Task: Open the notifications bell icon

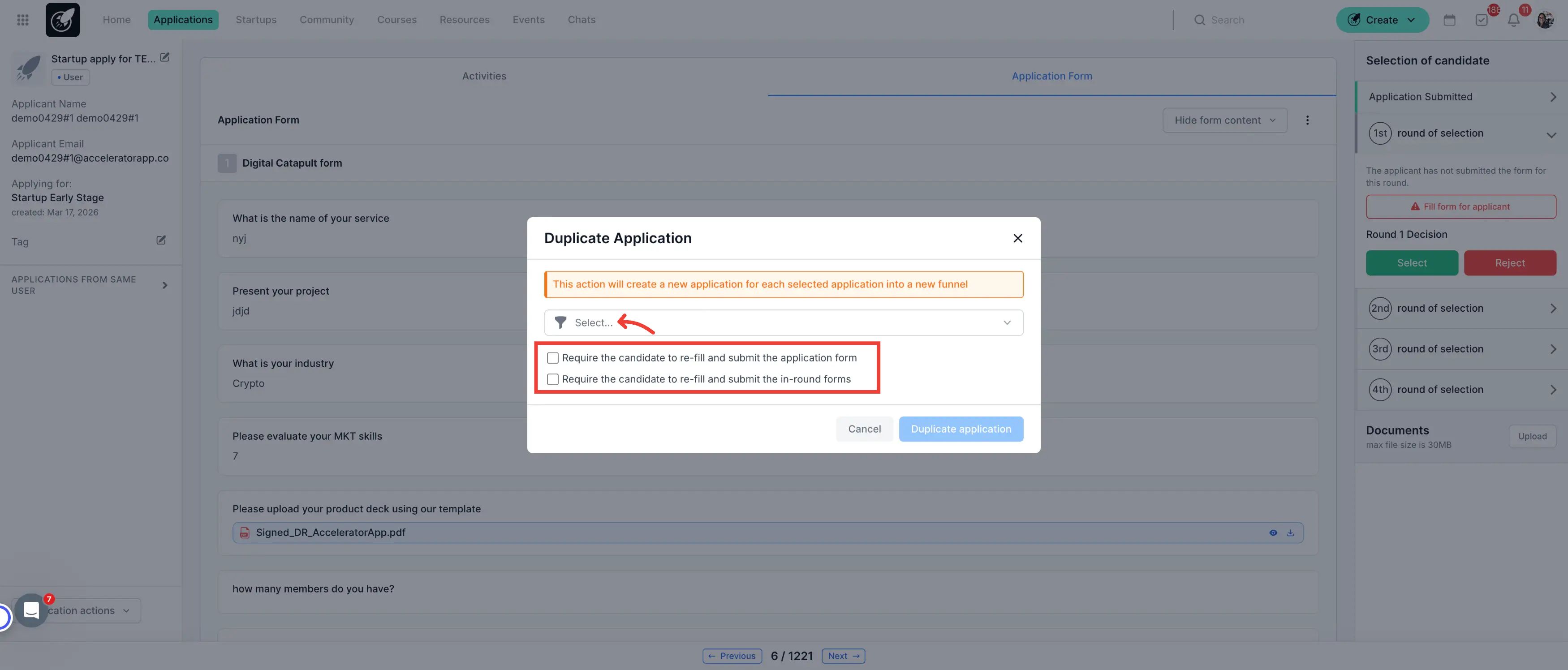Action: 1514,19
